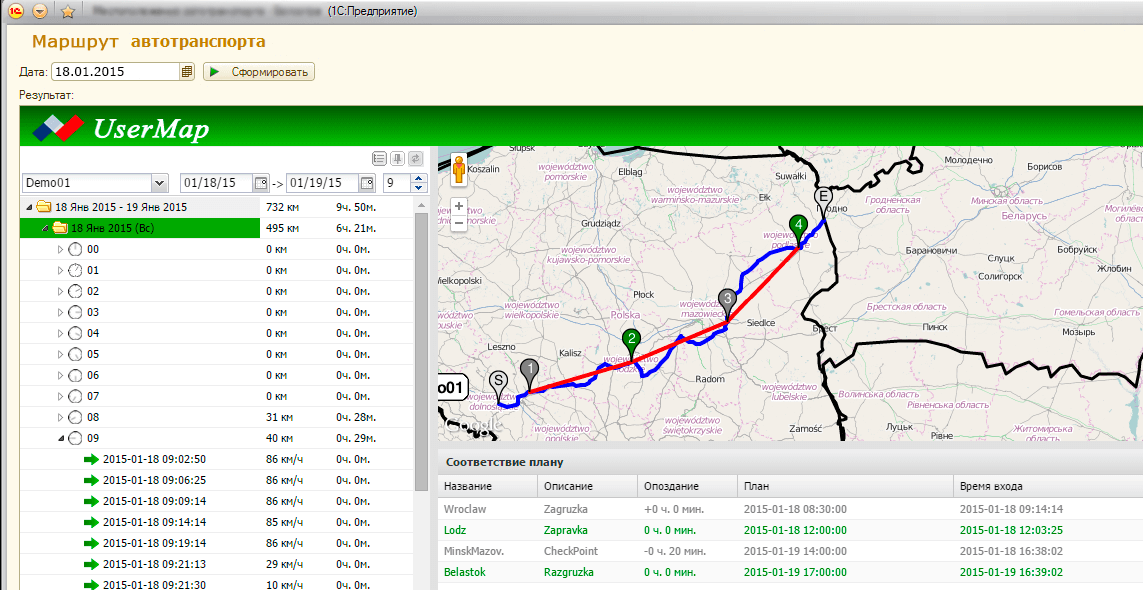Click the pin icon above tree
The image size is (1143, 590).
pos(397,158)
